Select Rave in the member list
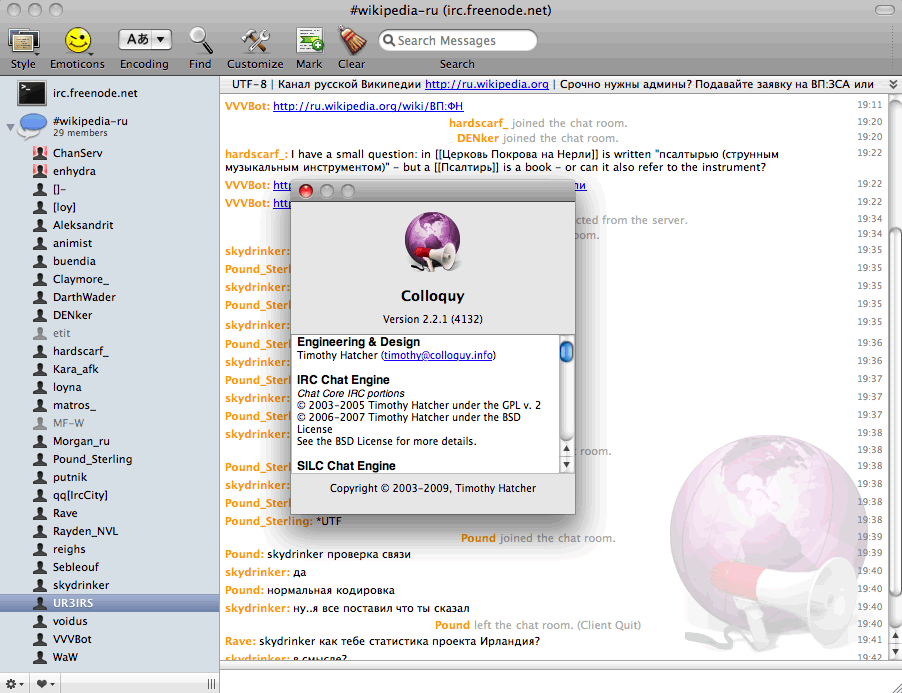The width and height of the screenshot is (902, 693). point(109,513)
